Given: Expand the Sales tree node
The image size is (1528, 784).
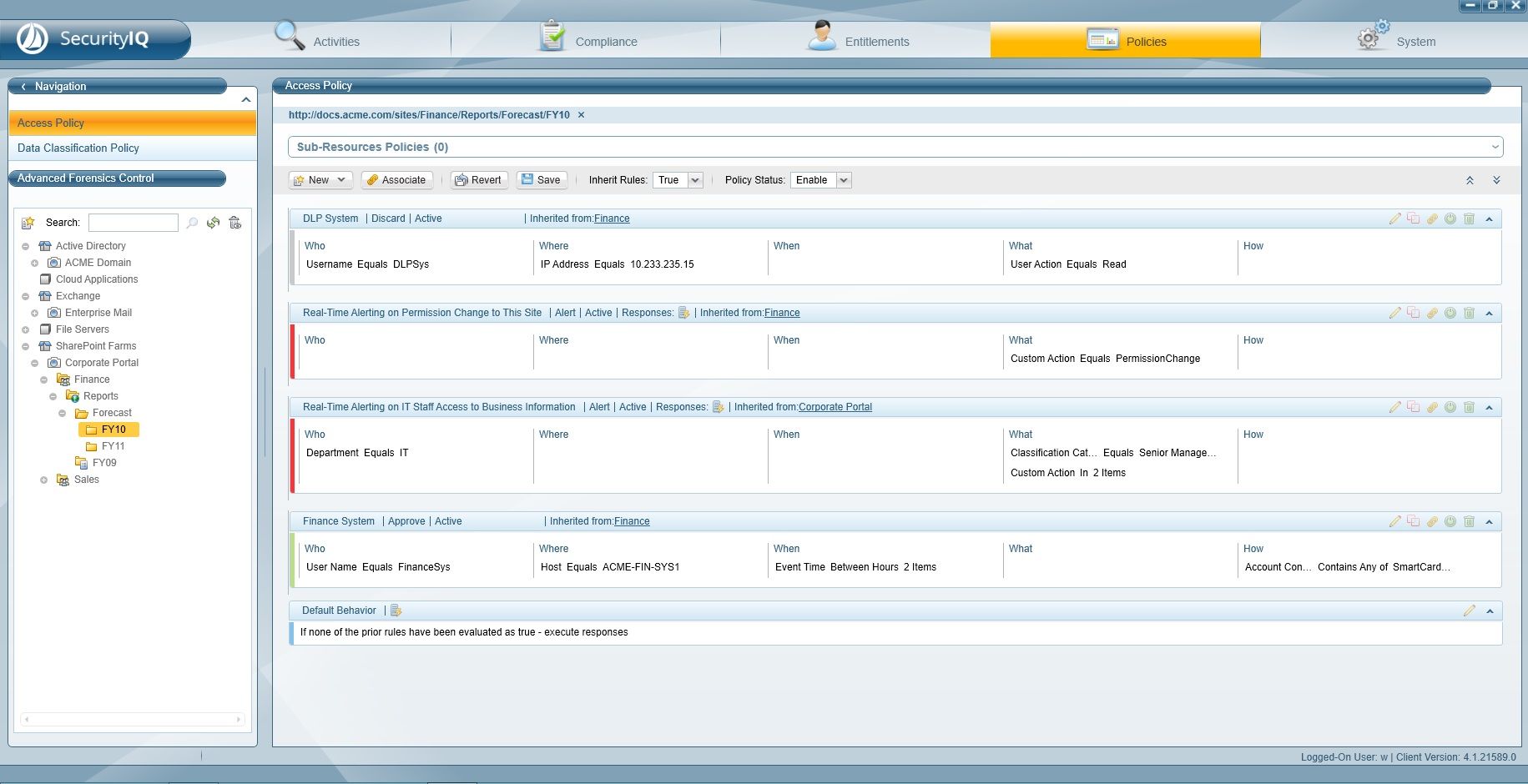Looking at the screenshot, I should click(x=44, y=480).
